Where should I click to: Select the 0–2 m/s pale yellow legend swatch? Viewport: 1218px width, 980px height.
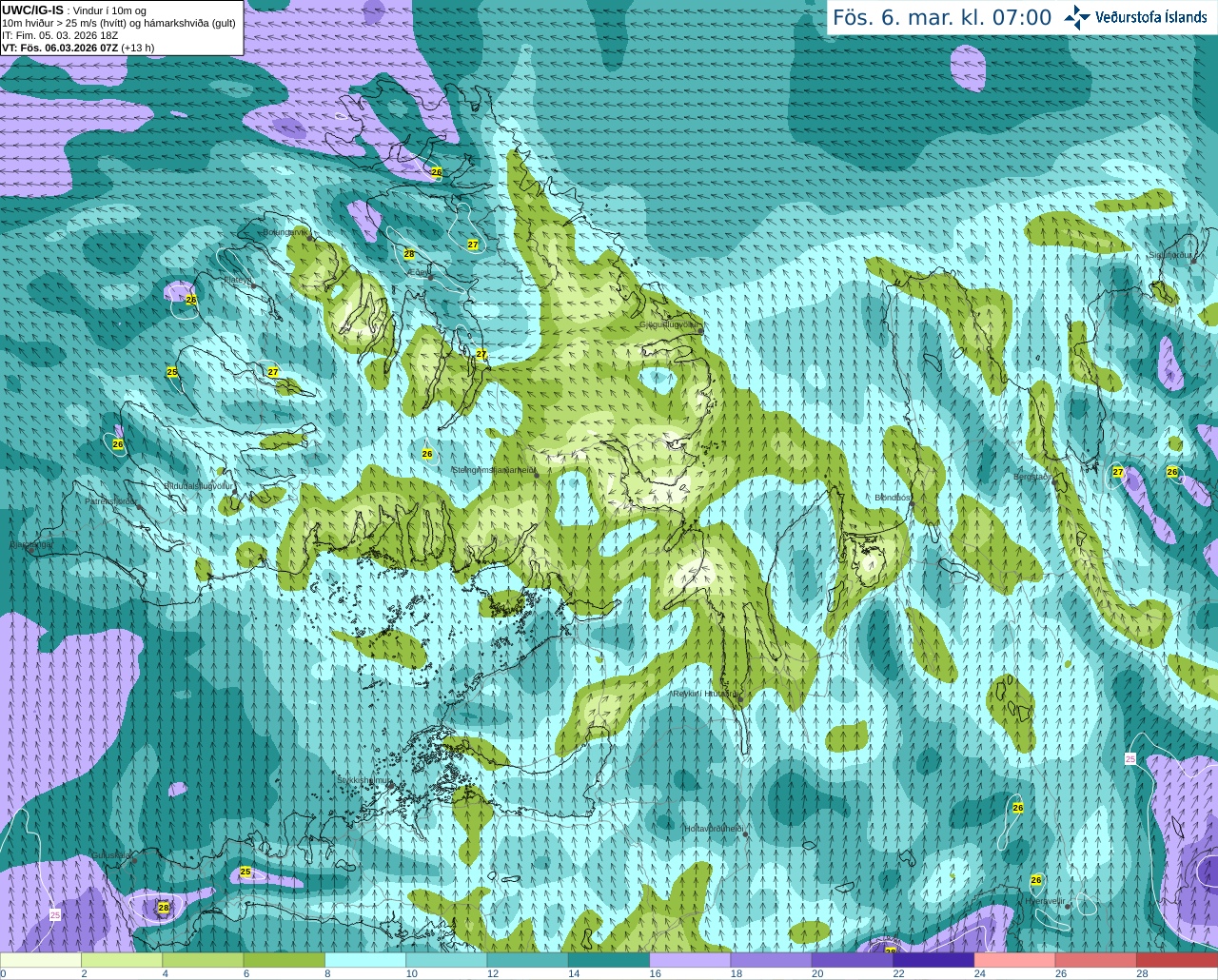pos(41,960)
